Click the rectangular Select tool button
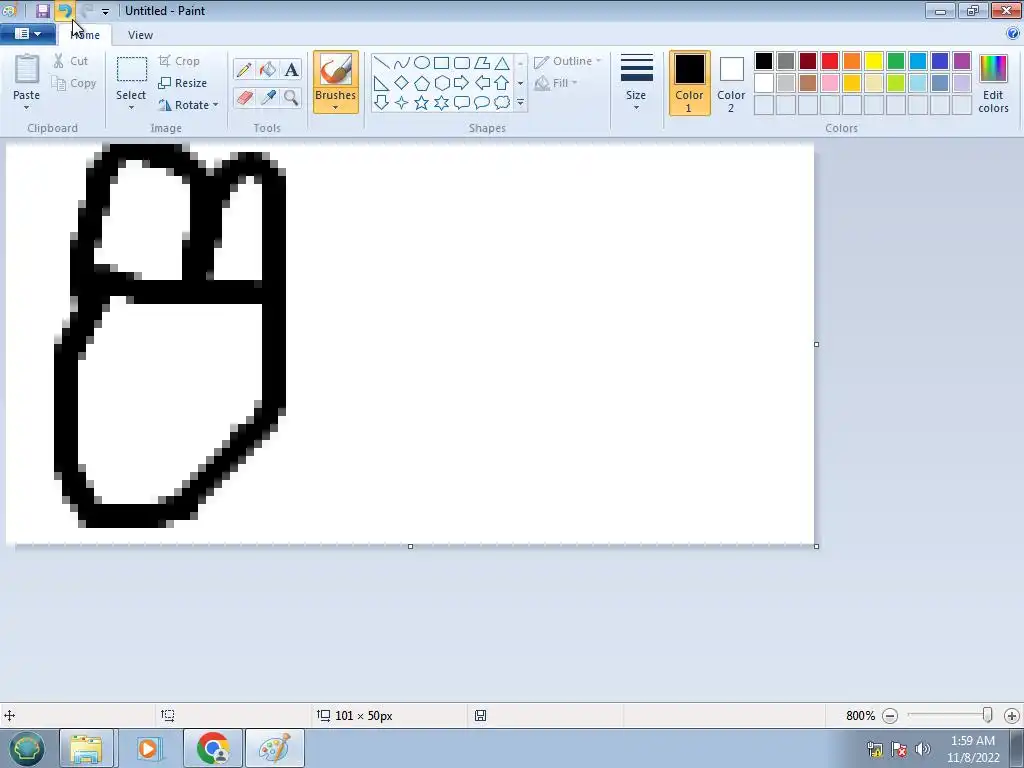This screenshot has width=1024, height=768. pyautogui.click(x=131, y=69)
